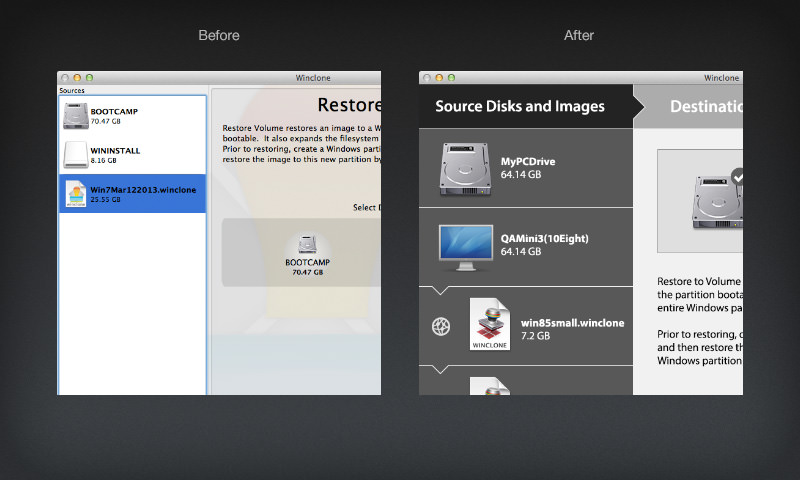
Task: Minimize the After Winclone window
Action: tap(439, 78)
